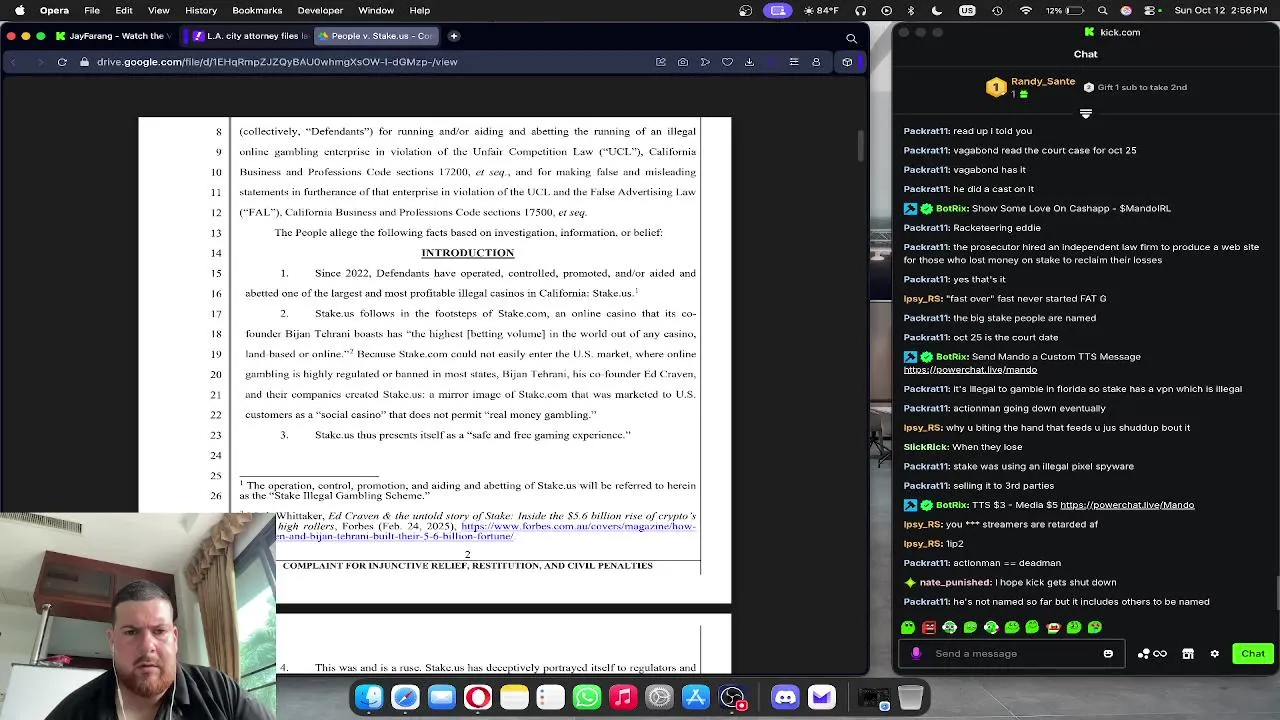
Task: Open the Opera snapshot camera tool
Action: pyautogui.click(x=683, y=62)
